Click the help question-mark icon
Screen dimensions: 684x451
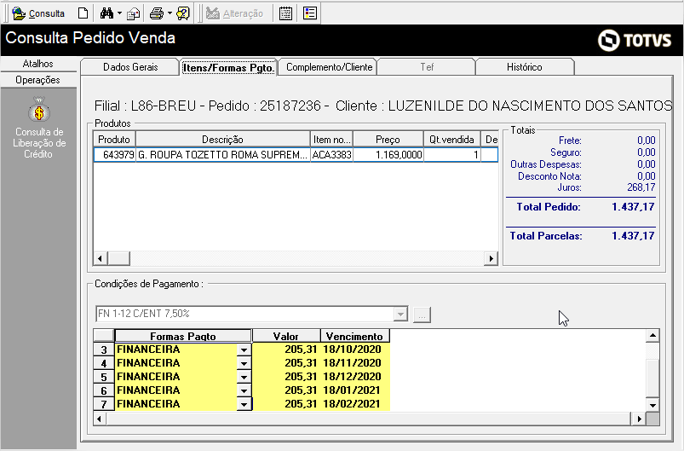pos(183,14)
